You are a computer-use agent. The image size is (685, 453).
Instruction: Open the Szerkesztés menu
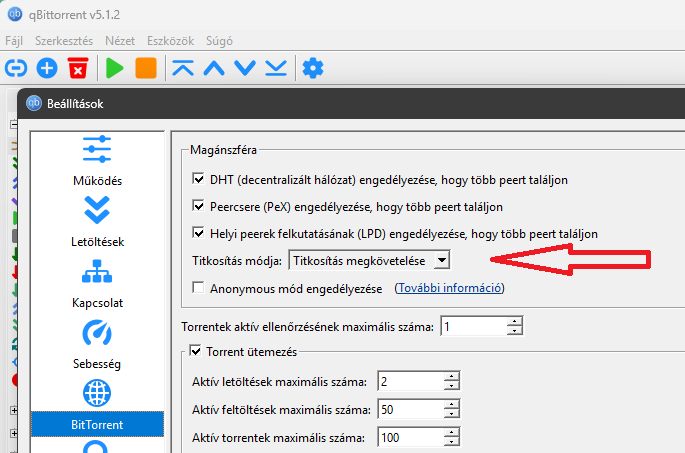(64, 41)
